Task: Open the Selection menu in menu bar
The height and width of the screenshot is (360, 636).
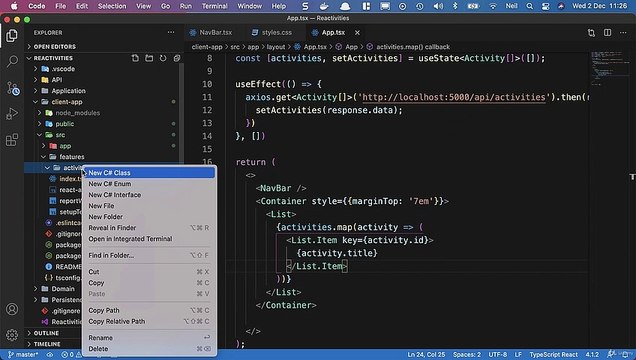Action: pyautogui.click(x=112, y=6)
